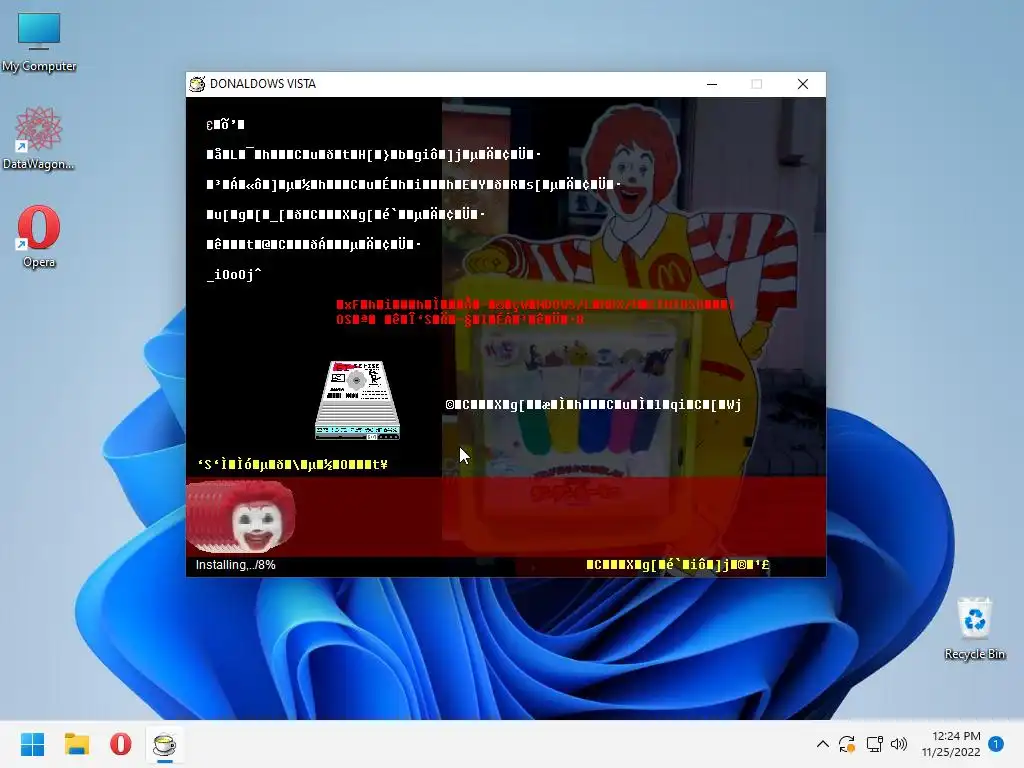Click the Ronald McDonald face progress image
1024x768 pixels.
[241, 516]
